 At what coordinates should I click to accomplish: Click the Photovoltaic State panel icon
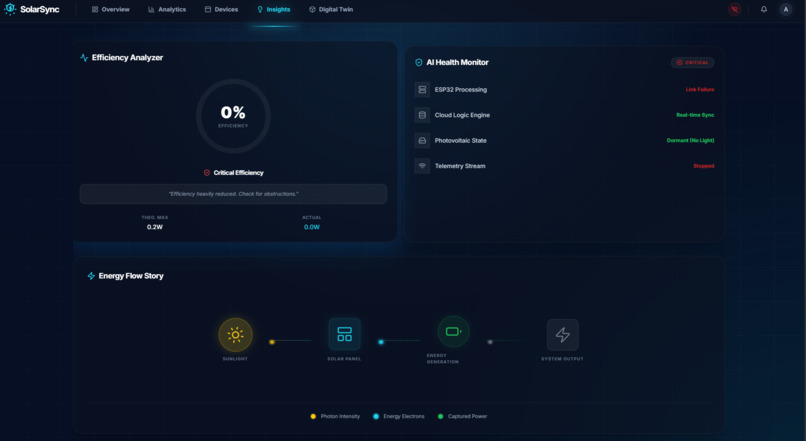[x=422, y=140]
